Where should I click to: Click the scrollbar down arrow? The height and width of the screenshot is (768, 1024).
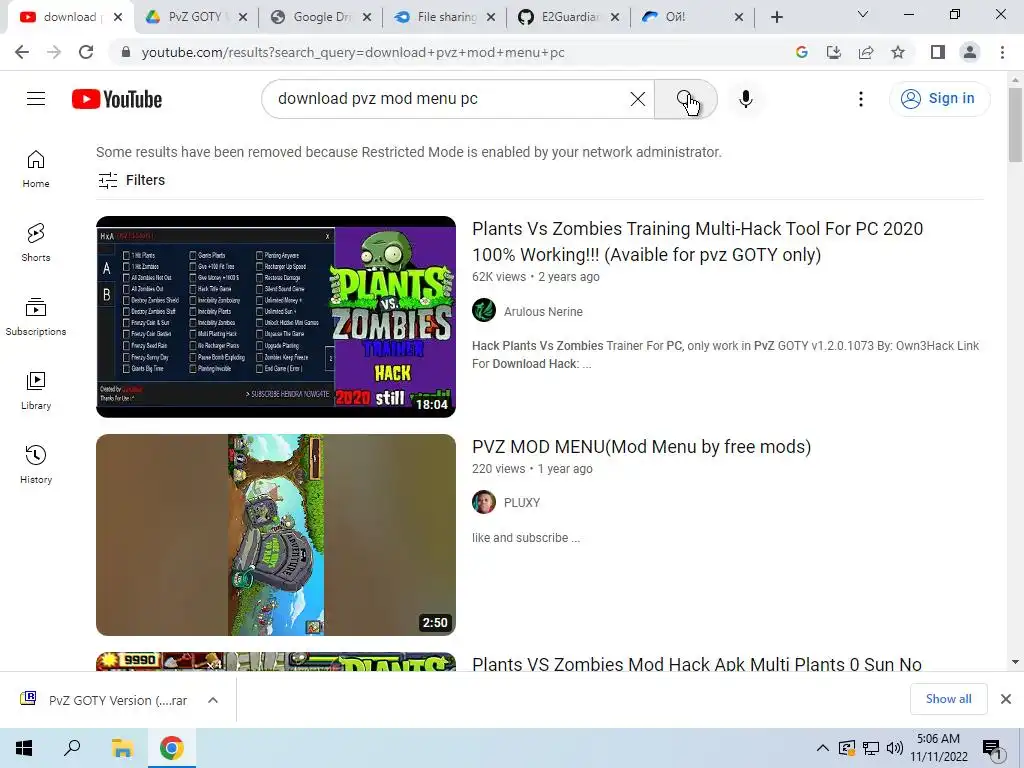[x=1015, y=662]
